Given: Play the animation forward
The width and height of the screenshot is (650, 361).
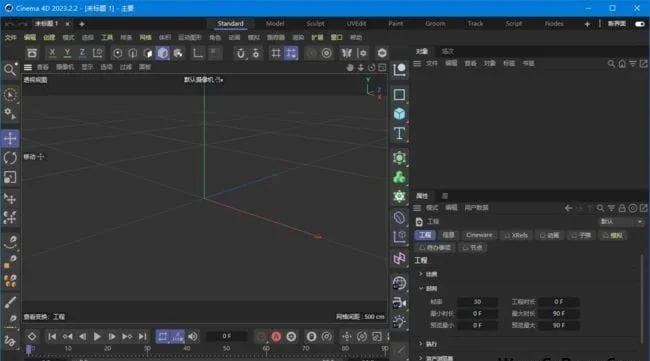Looking at the screenshot, I should (x=97, y=337).
